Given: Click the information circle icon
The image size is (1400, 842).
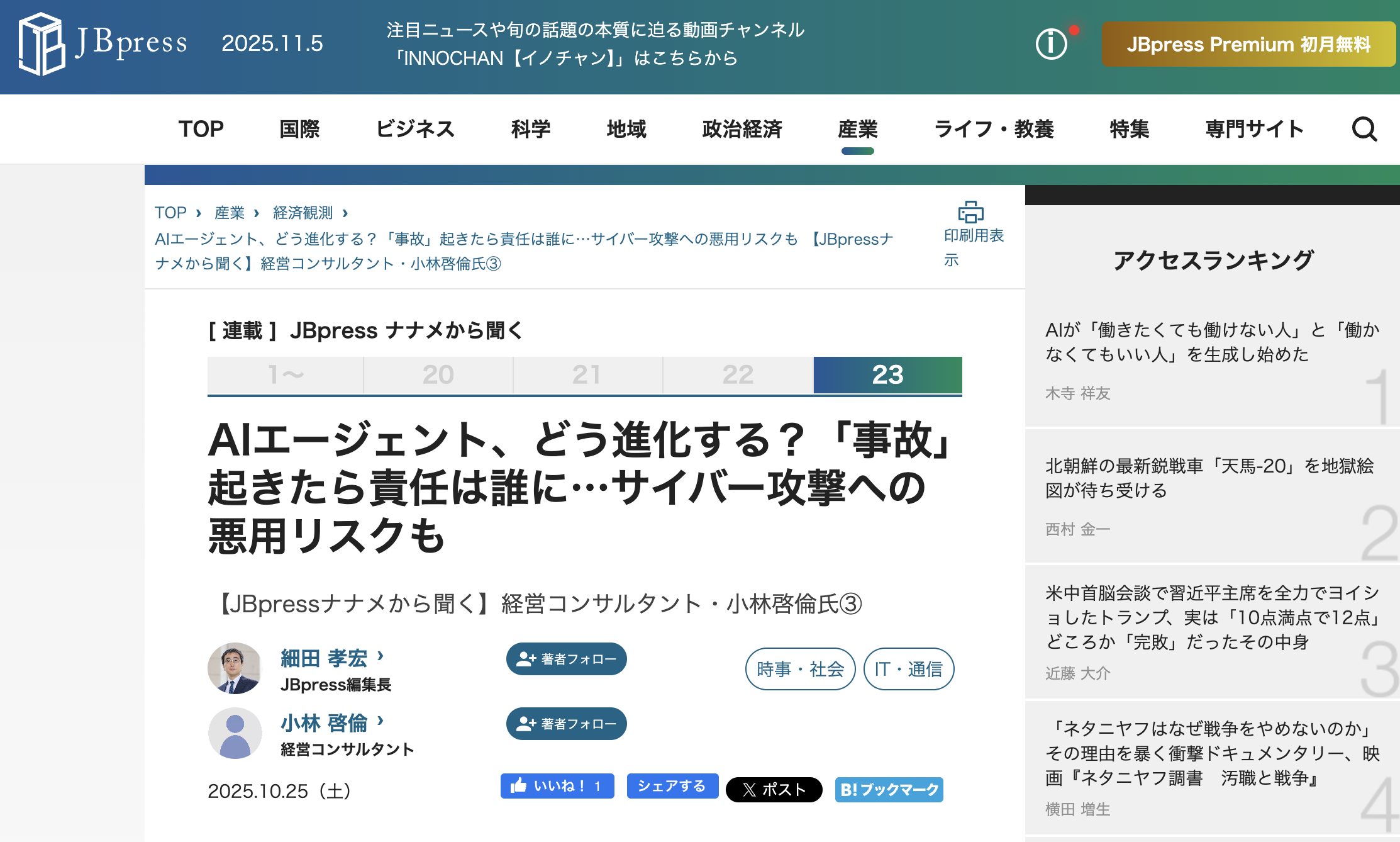Looking at the screenshot, I should (1051, 44).
